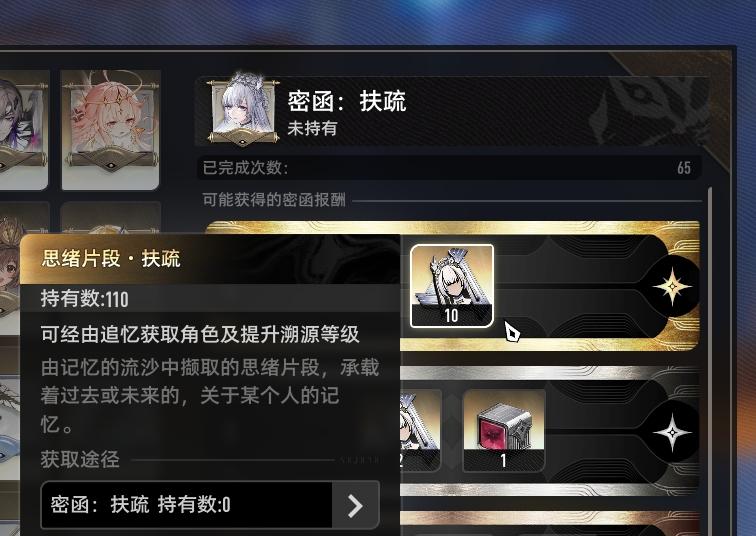Select the purple-haired character card at left edge
Viewport: 756px width, 536px height.
(24, 130)
